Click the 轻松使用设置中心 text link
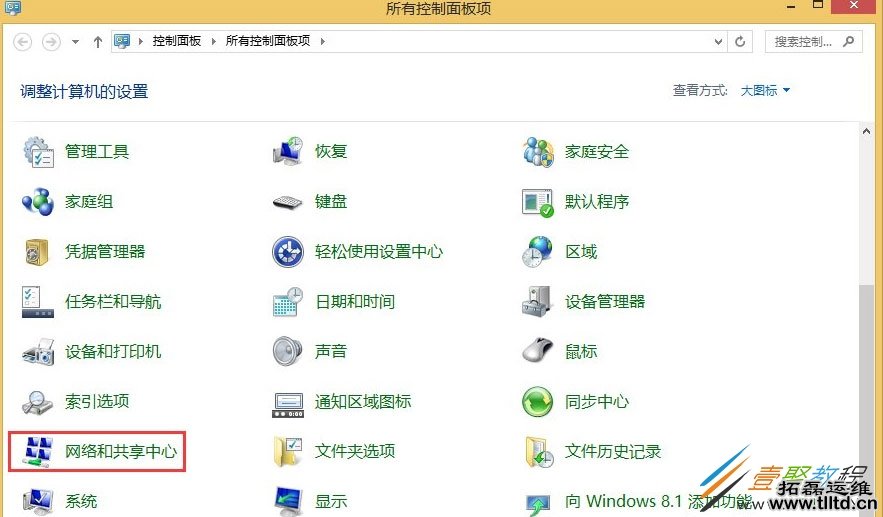 coord(379,252)
